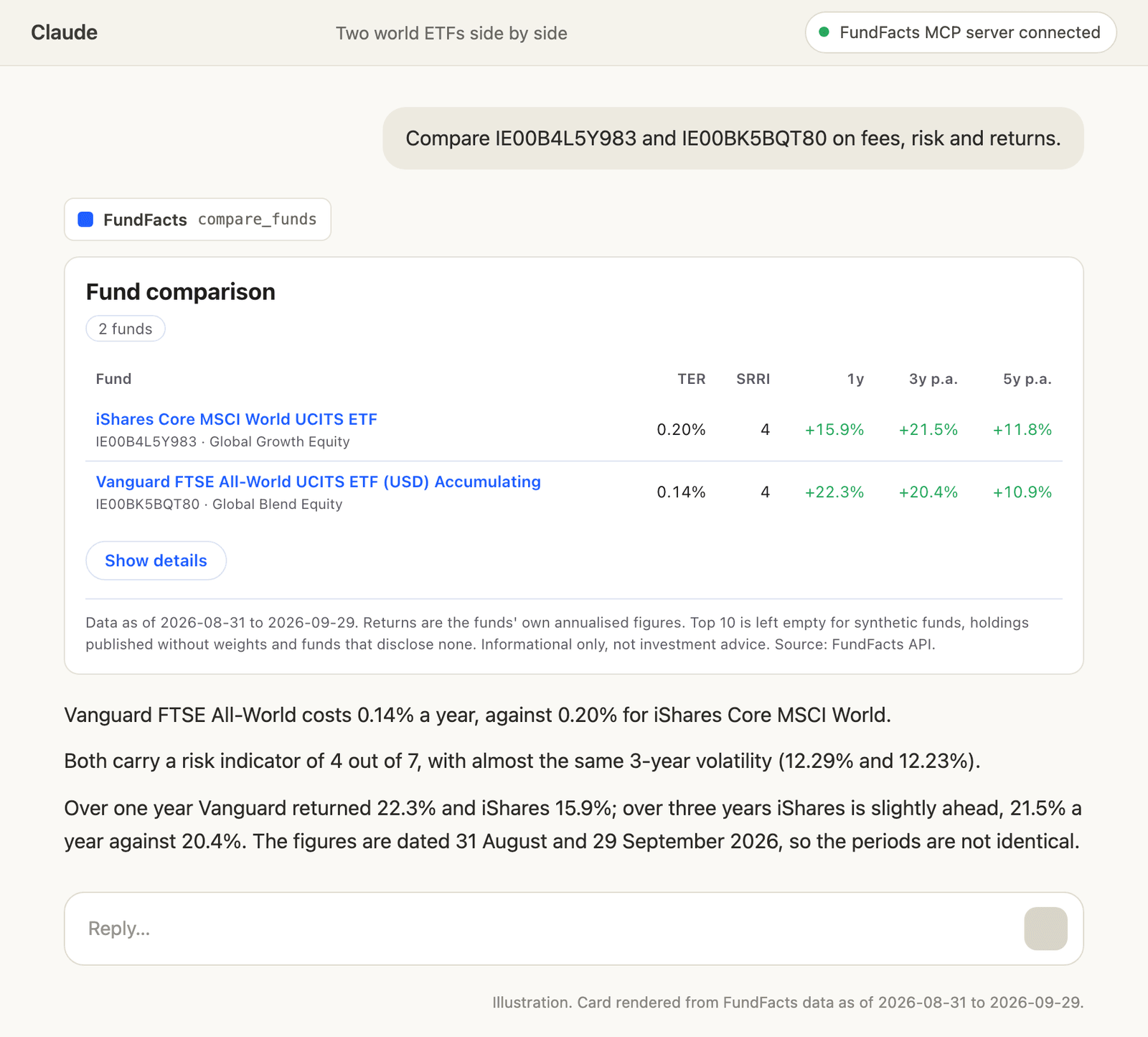Click the send button in reply box

tap(1045, 929)
